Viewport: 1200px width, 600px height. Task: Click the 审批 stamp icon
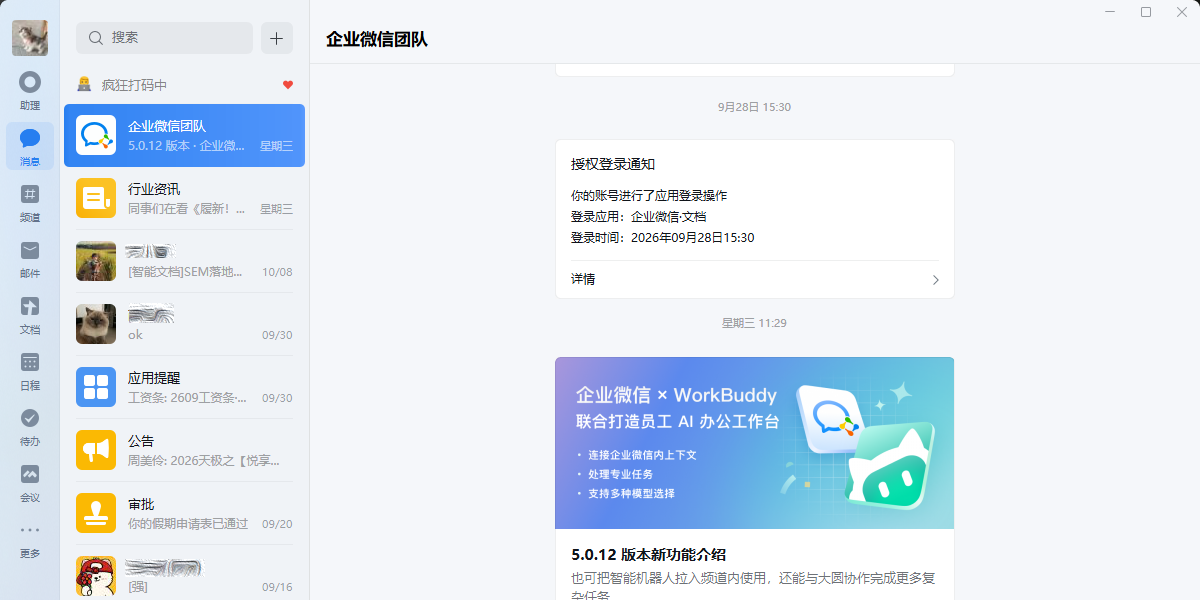[96, 513]
